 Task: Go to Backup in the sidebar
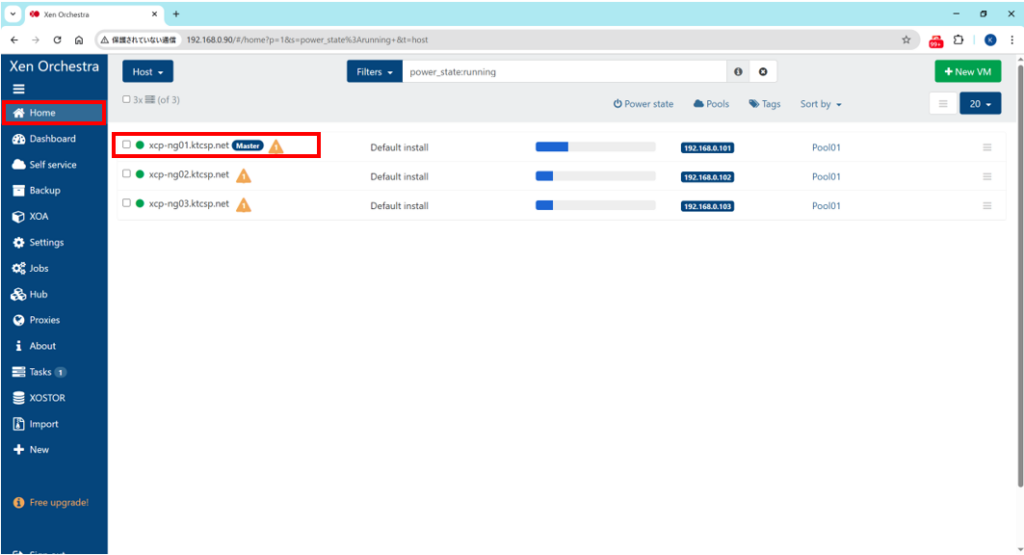coord(44,190)
